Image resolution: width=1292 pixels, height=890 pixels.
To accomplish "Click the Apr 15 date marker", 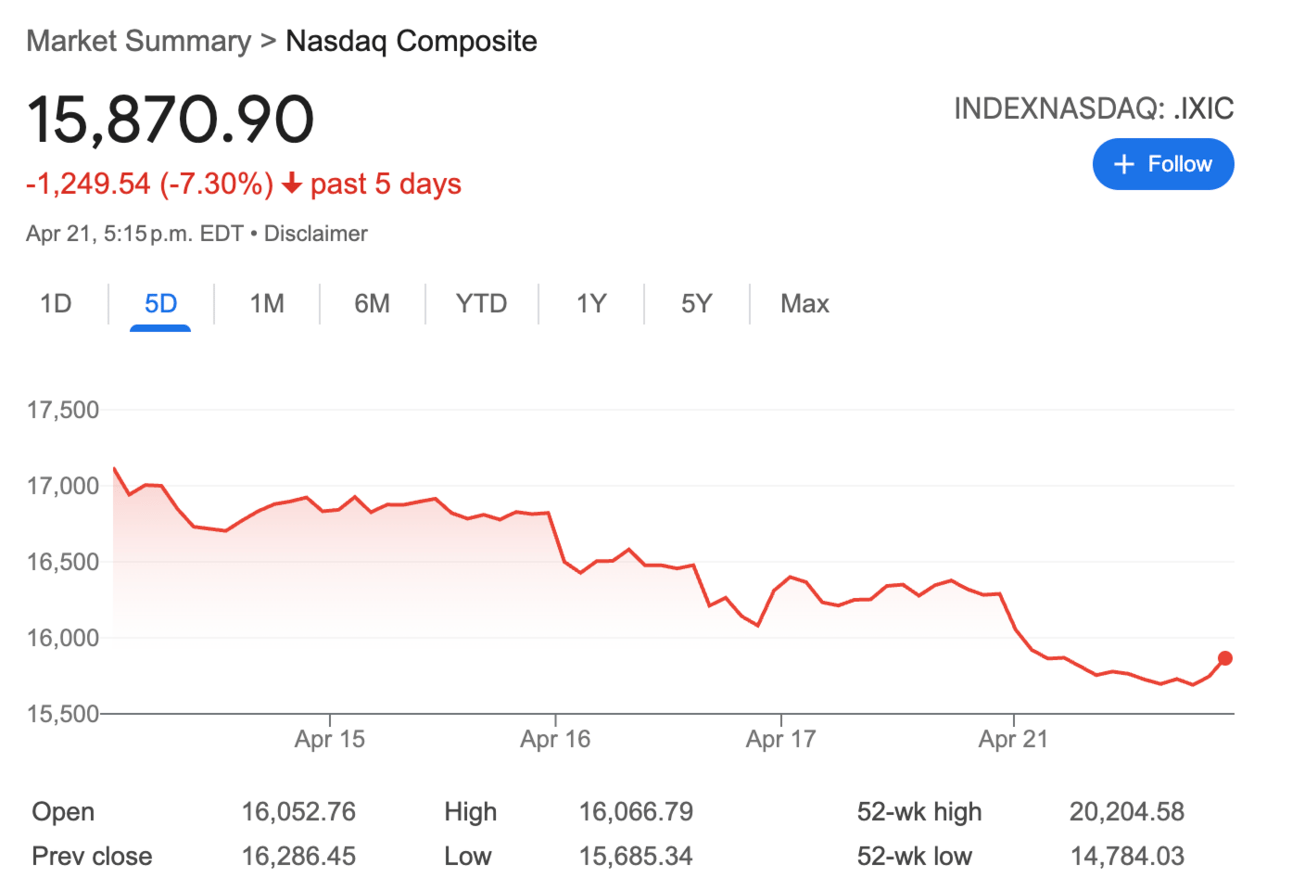I will (330, 740).
